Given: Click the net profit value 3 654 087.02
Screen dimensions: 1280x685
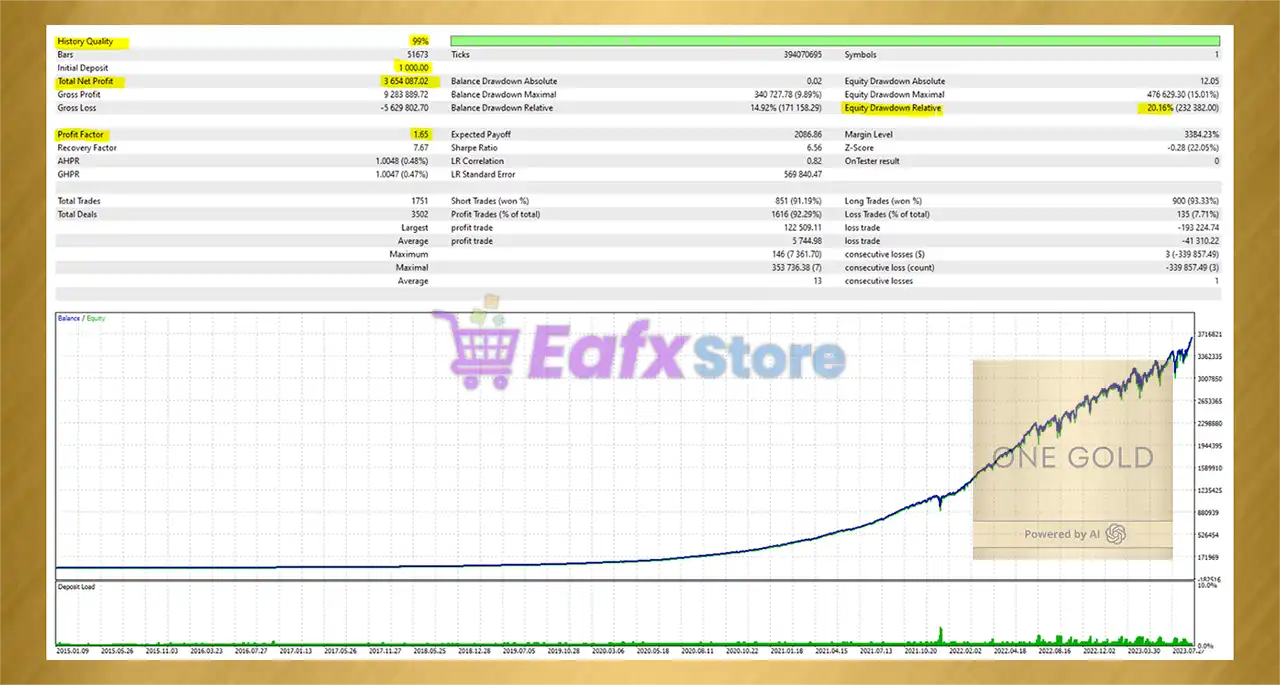Looking at the screenshot, I should [x=405, y=81].
